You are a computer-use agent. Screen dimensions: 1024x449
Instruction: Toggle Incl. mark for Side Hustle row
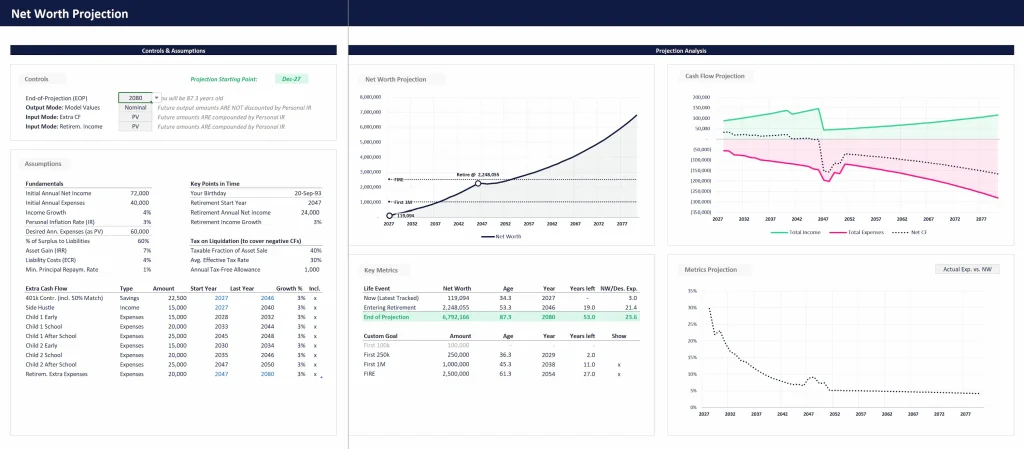315,307
